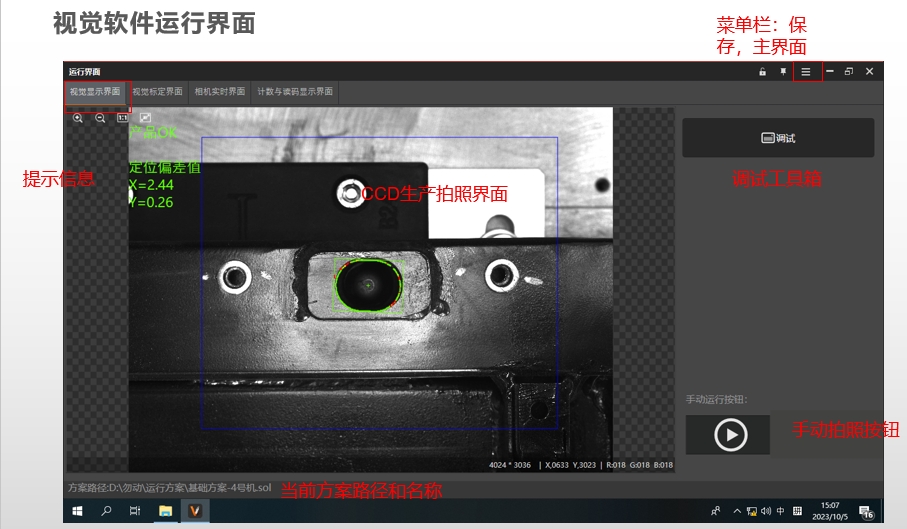Screen dimensions: 907x529
Task: Open the Windows Start menu
Action: (77, 511)
